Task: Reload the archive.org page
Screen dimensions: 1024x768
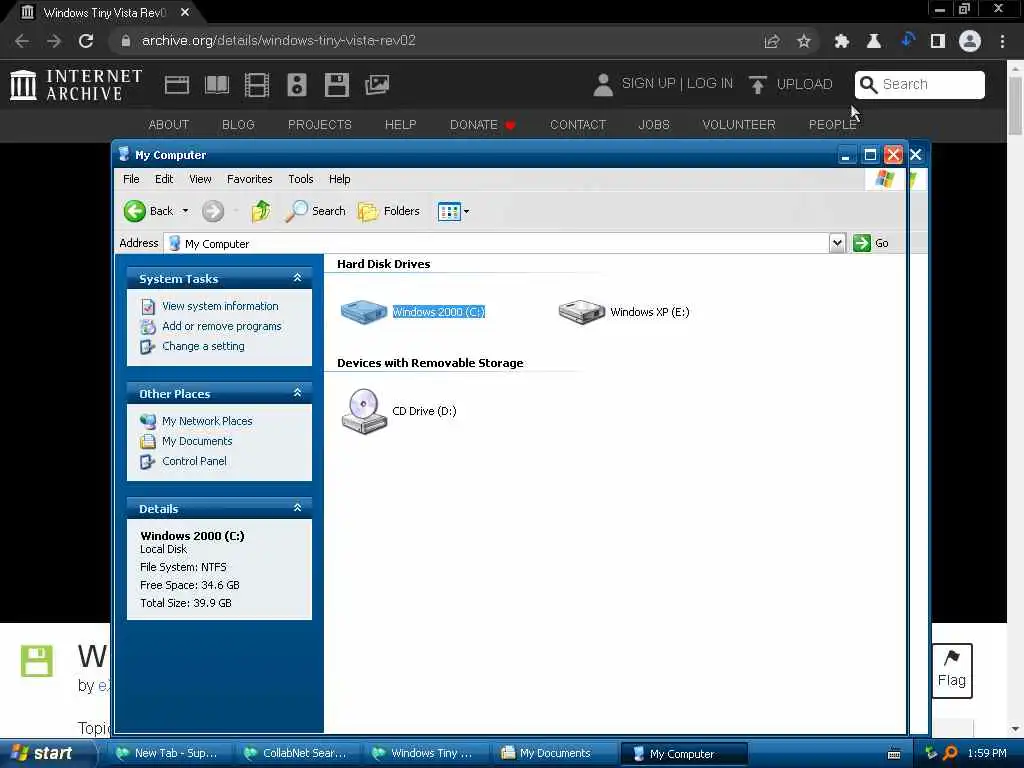Action: point(86,41)
